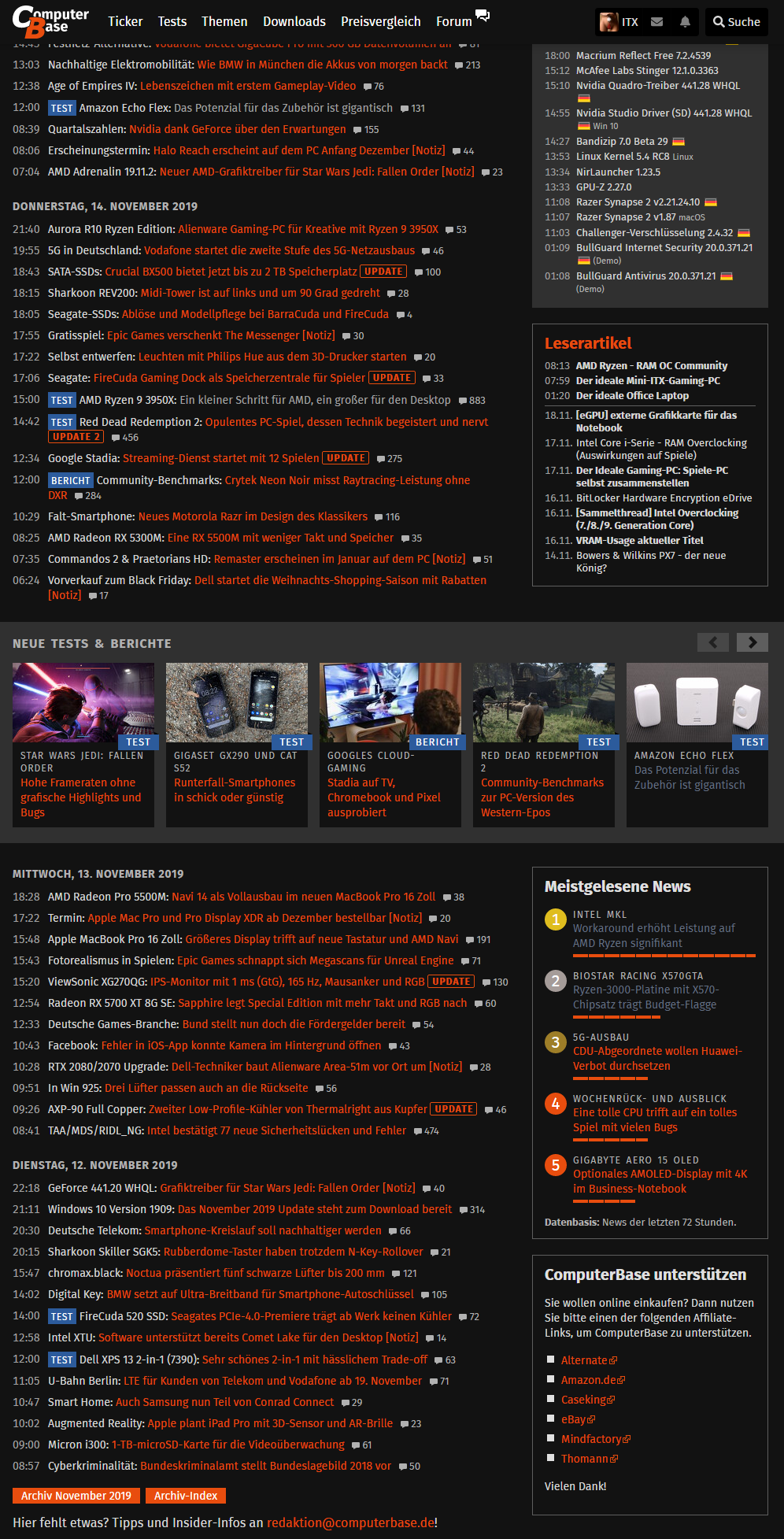Open comments of Nvidia Quartalszahlen news
This screenshot has height=1539, width=784.
point(366,130)
